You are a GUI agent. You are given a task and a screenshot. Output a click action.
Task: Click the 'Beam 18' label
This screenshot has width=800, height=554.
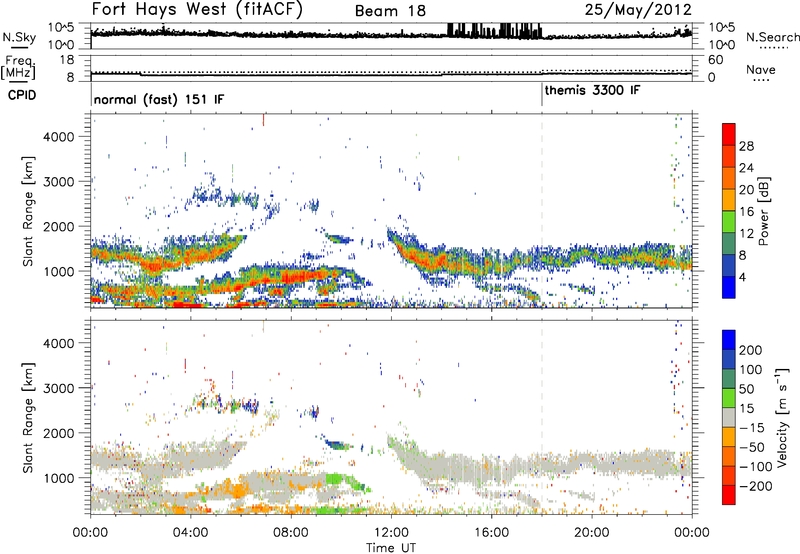coord(390,11)
